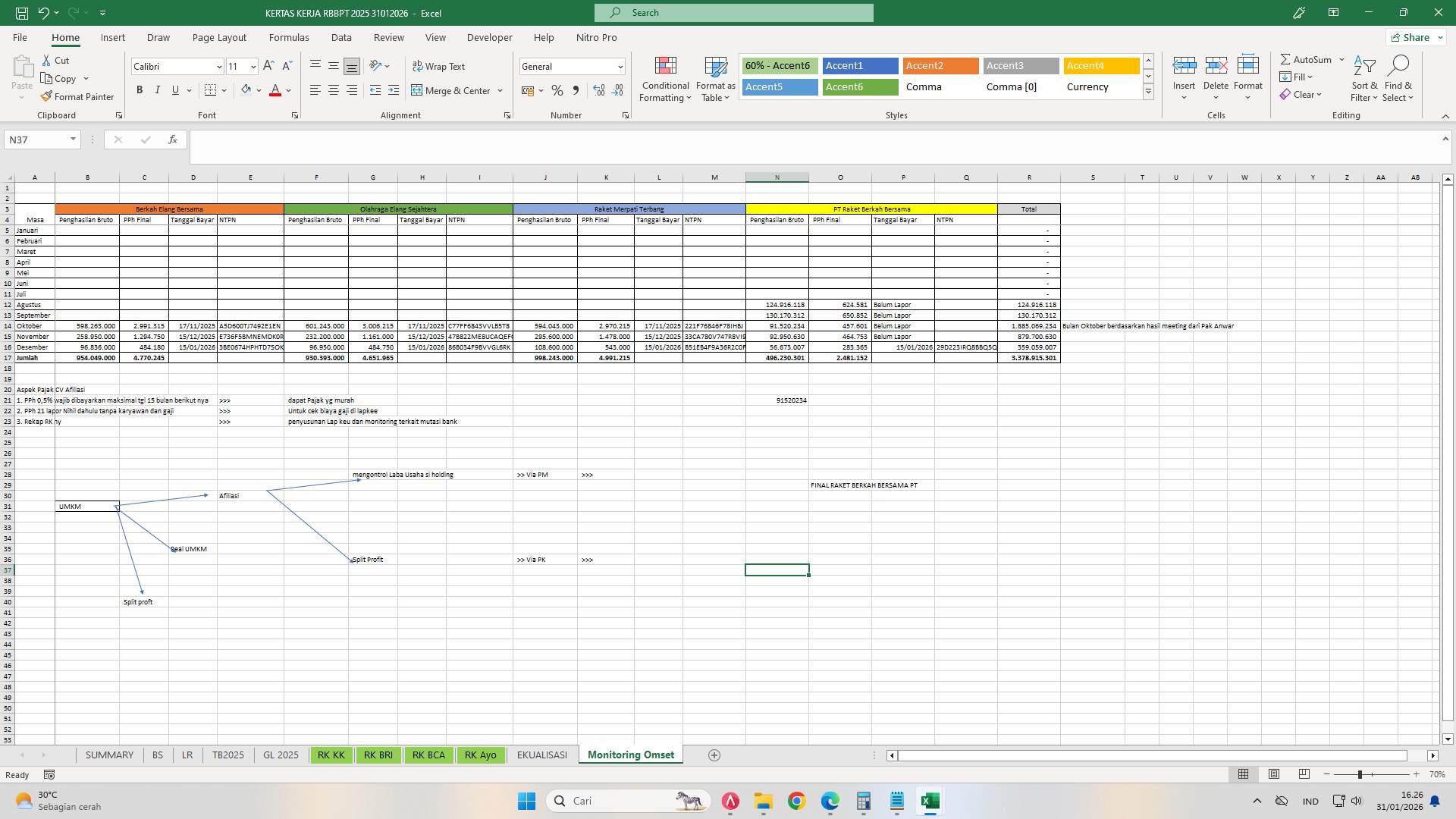Click the Comma Style icon
Viewport: 1456px width, 819px height.
(576, 90)
